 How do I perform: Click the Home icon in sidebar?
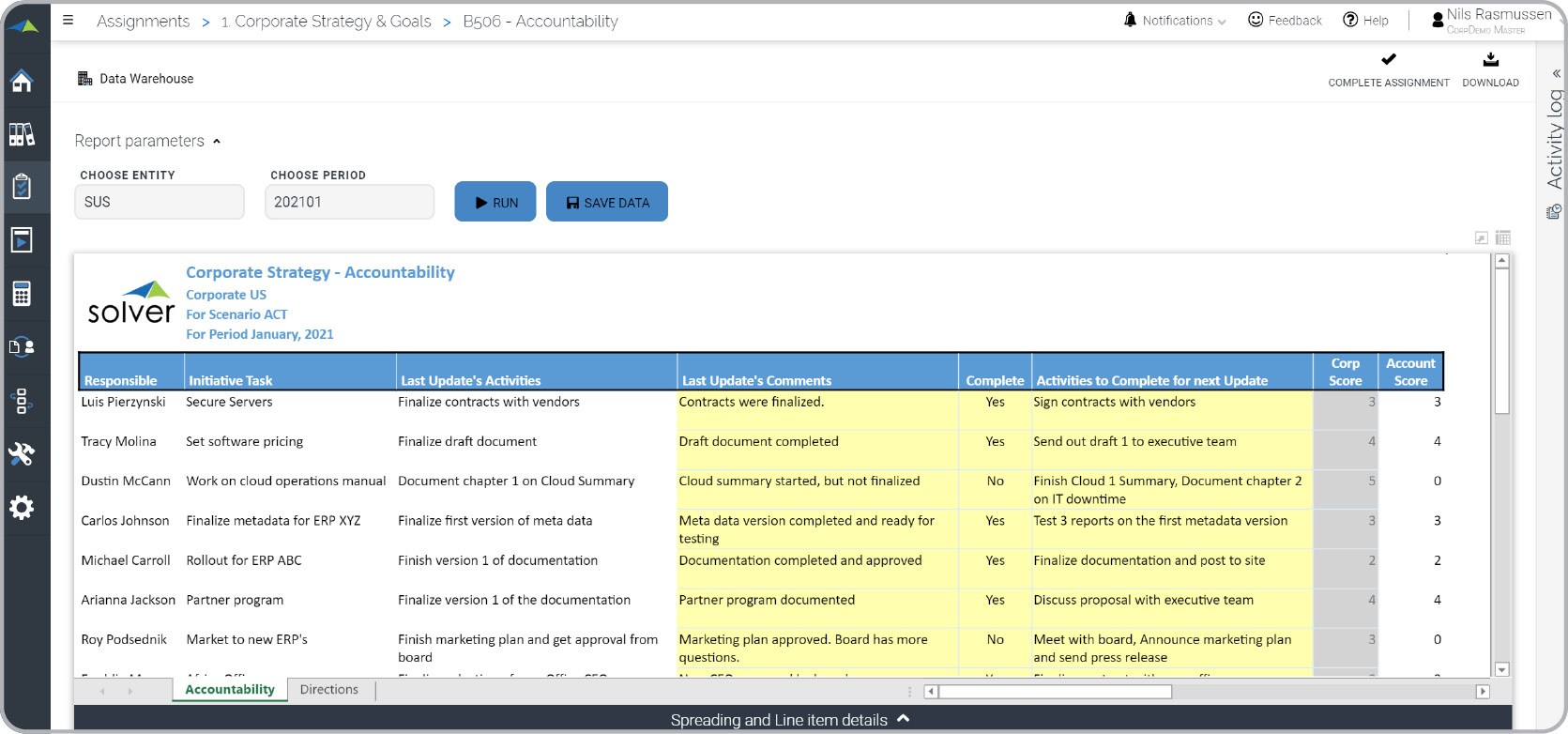(x=22, y=82)
